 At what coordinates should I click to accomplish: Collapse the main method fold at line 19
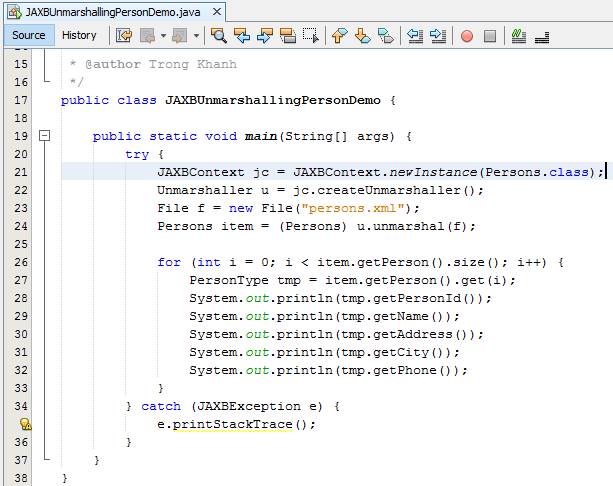click(45, 136)
